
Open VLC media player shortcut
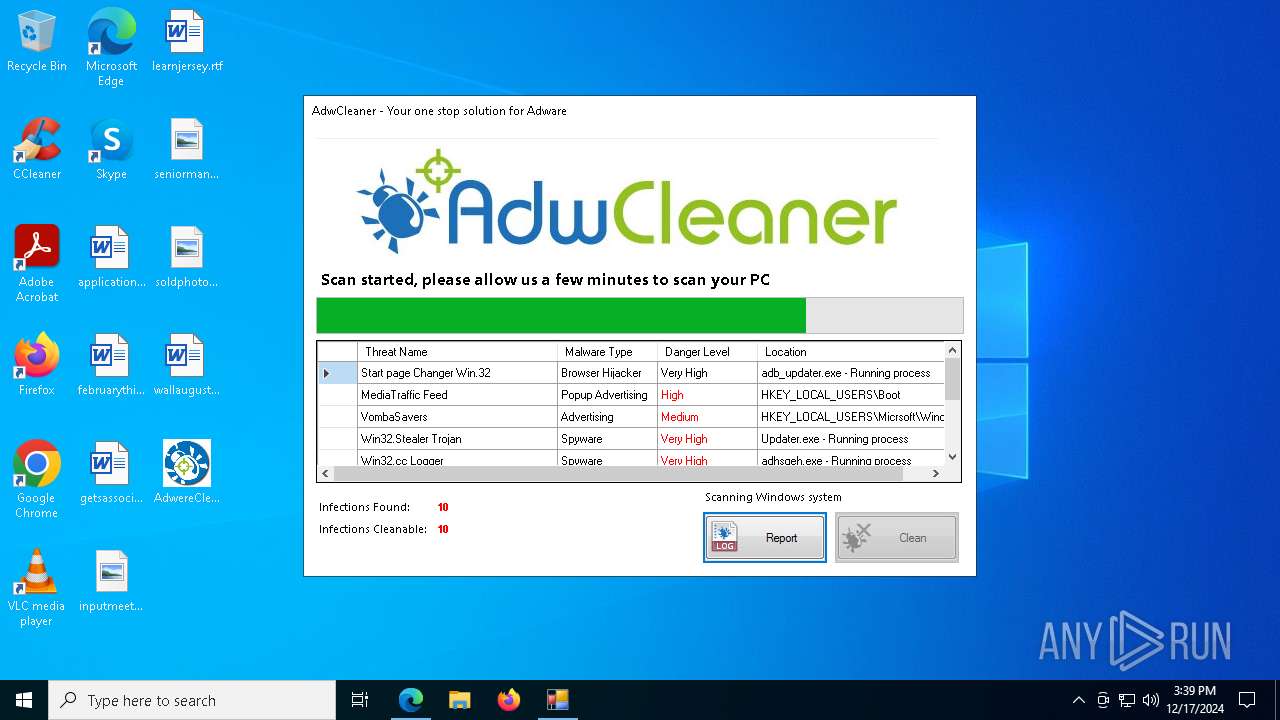point(37,588)
